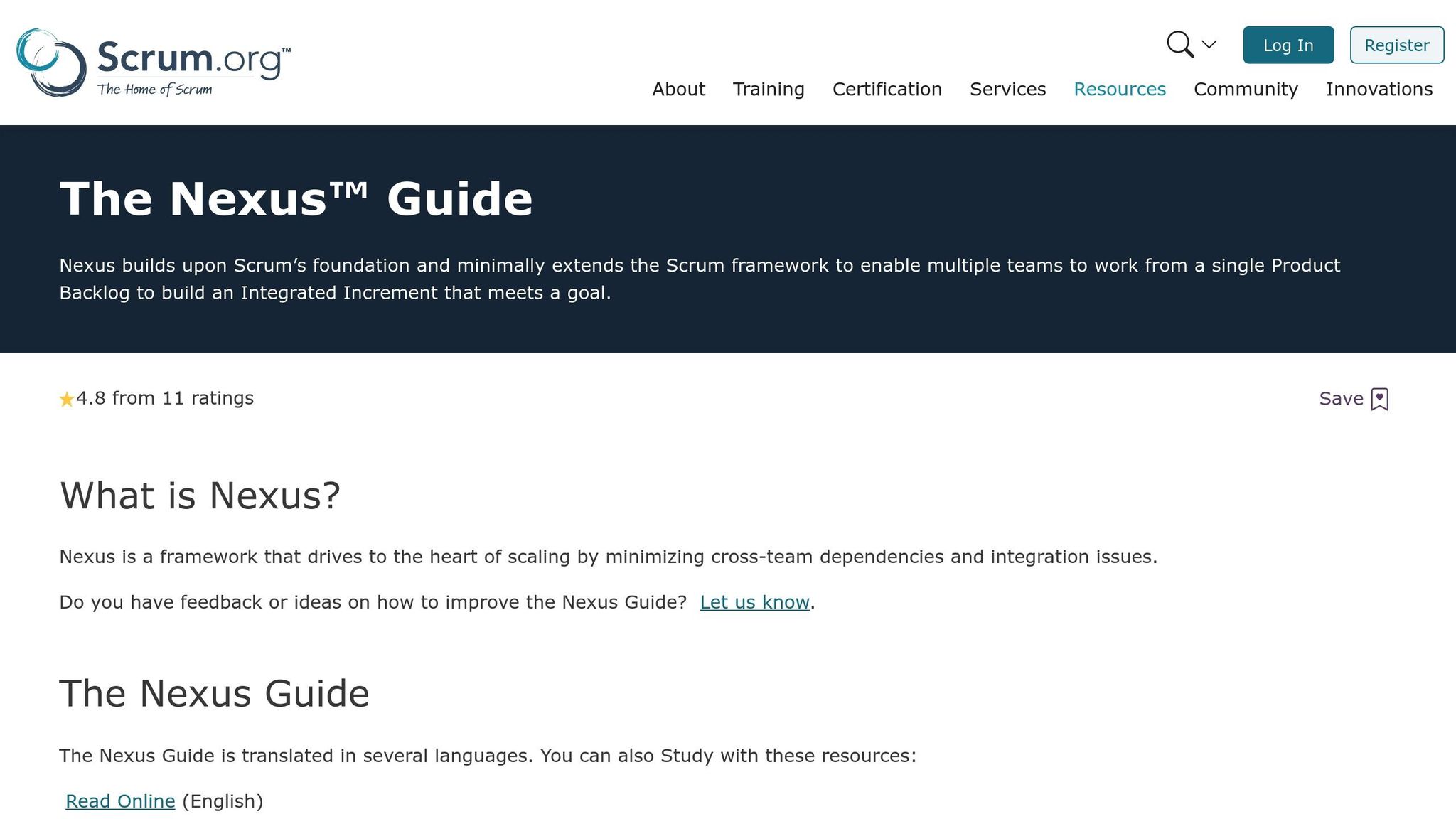Open the Training menu
Viewport: 1456px width, 819px height.
pos(769,90)
